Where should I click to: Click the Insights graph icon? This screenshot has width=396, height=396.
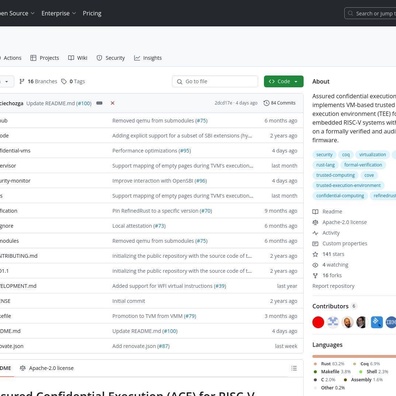(x=137, y=58)
